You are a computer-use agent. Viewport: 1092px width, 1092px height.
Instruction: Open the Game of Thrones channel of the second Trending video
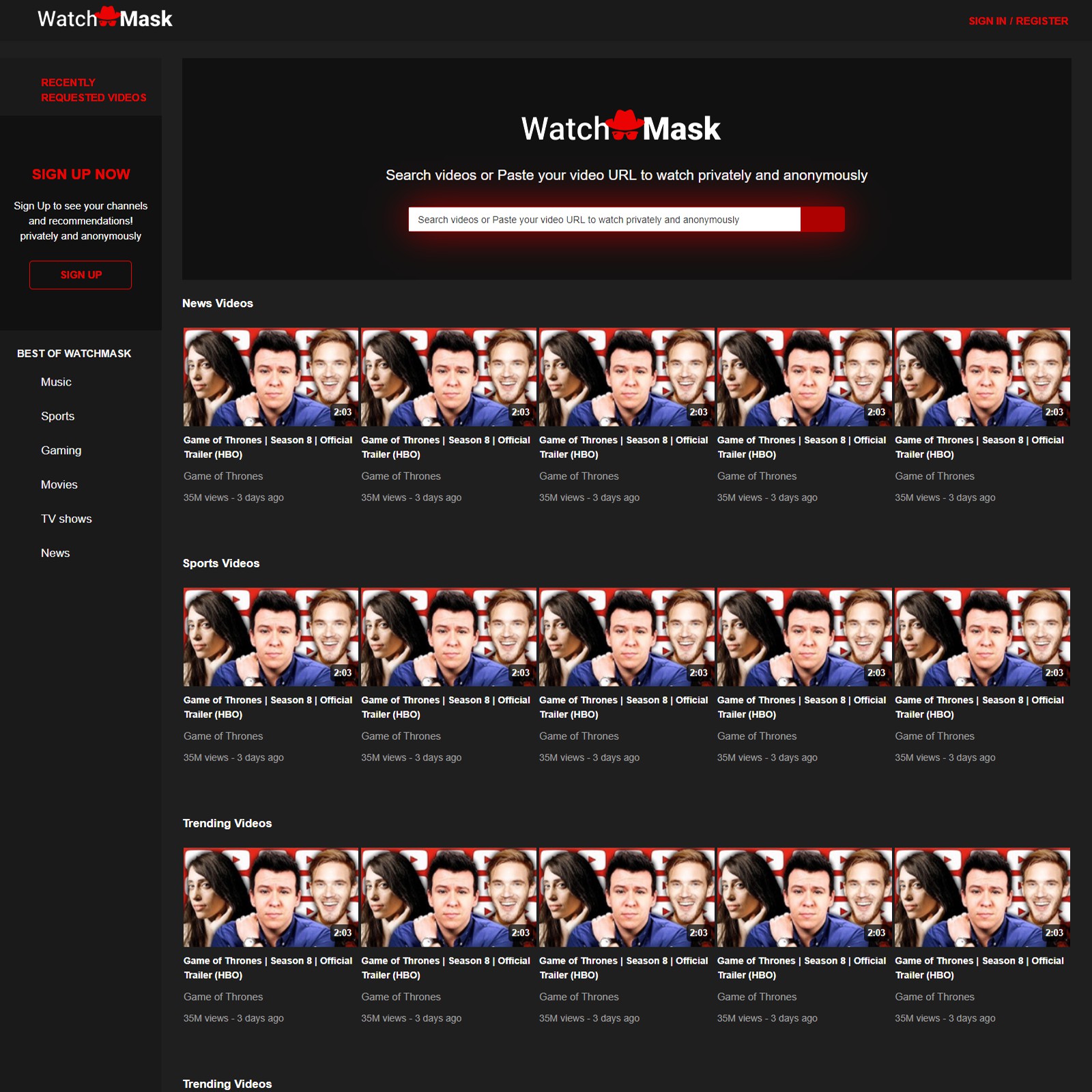click(x=401, y=997)
